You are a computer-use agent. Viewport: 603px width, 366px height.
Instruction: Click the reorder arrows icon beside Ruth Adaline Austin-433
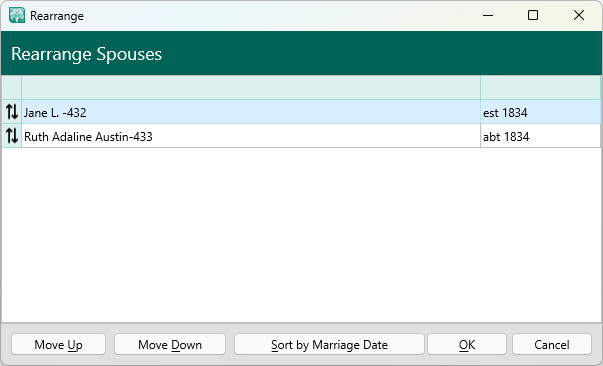12,136
